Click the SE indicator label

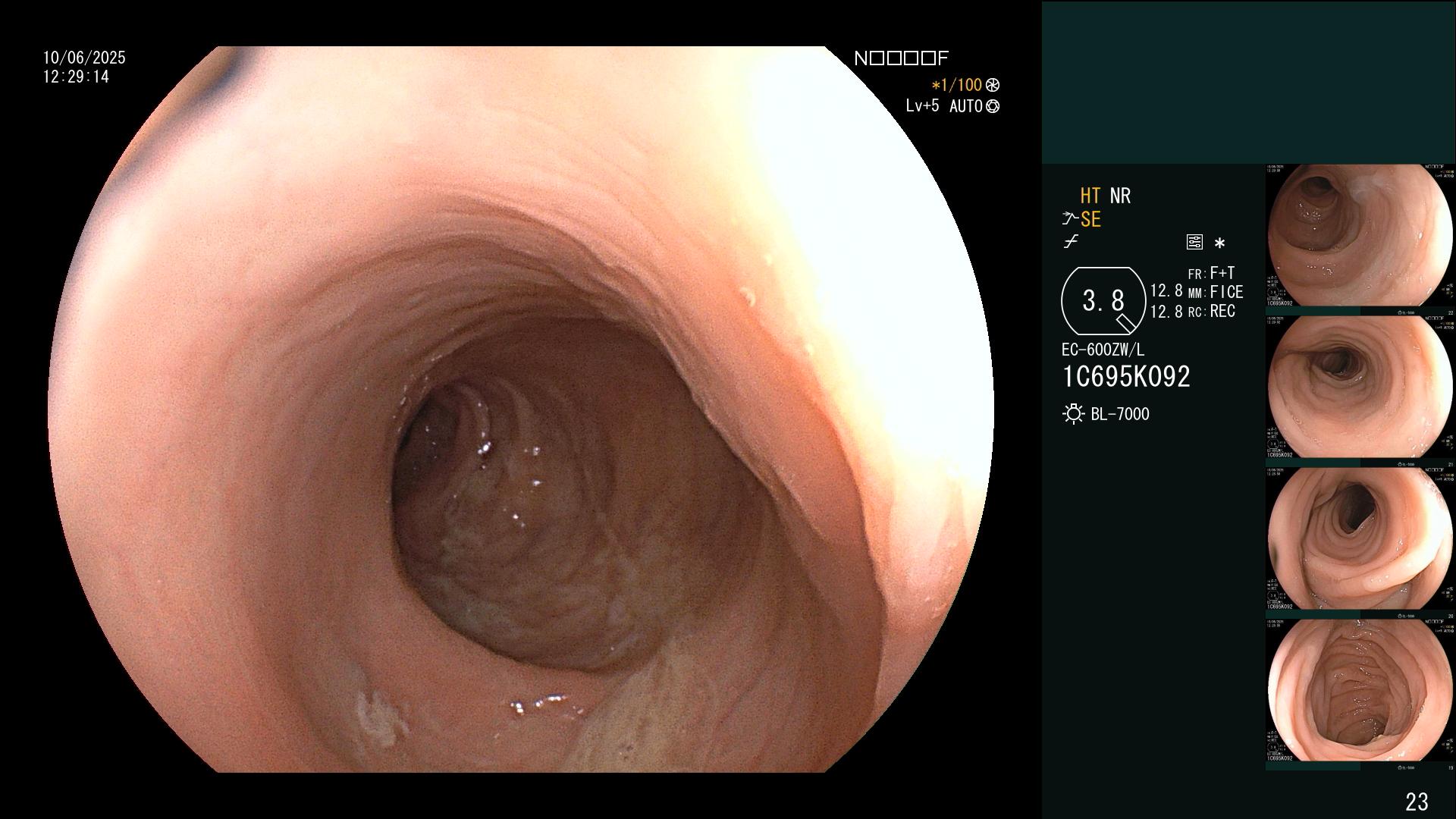(x=1090, y=219)
